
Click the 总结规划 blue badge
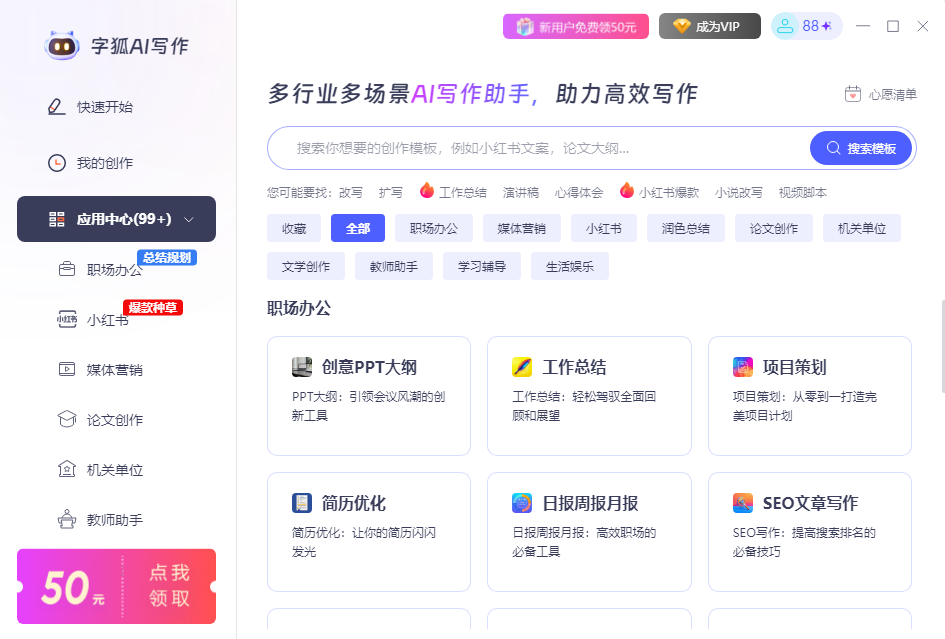point(167,257)
